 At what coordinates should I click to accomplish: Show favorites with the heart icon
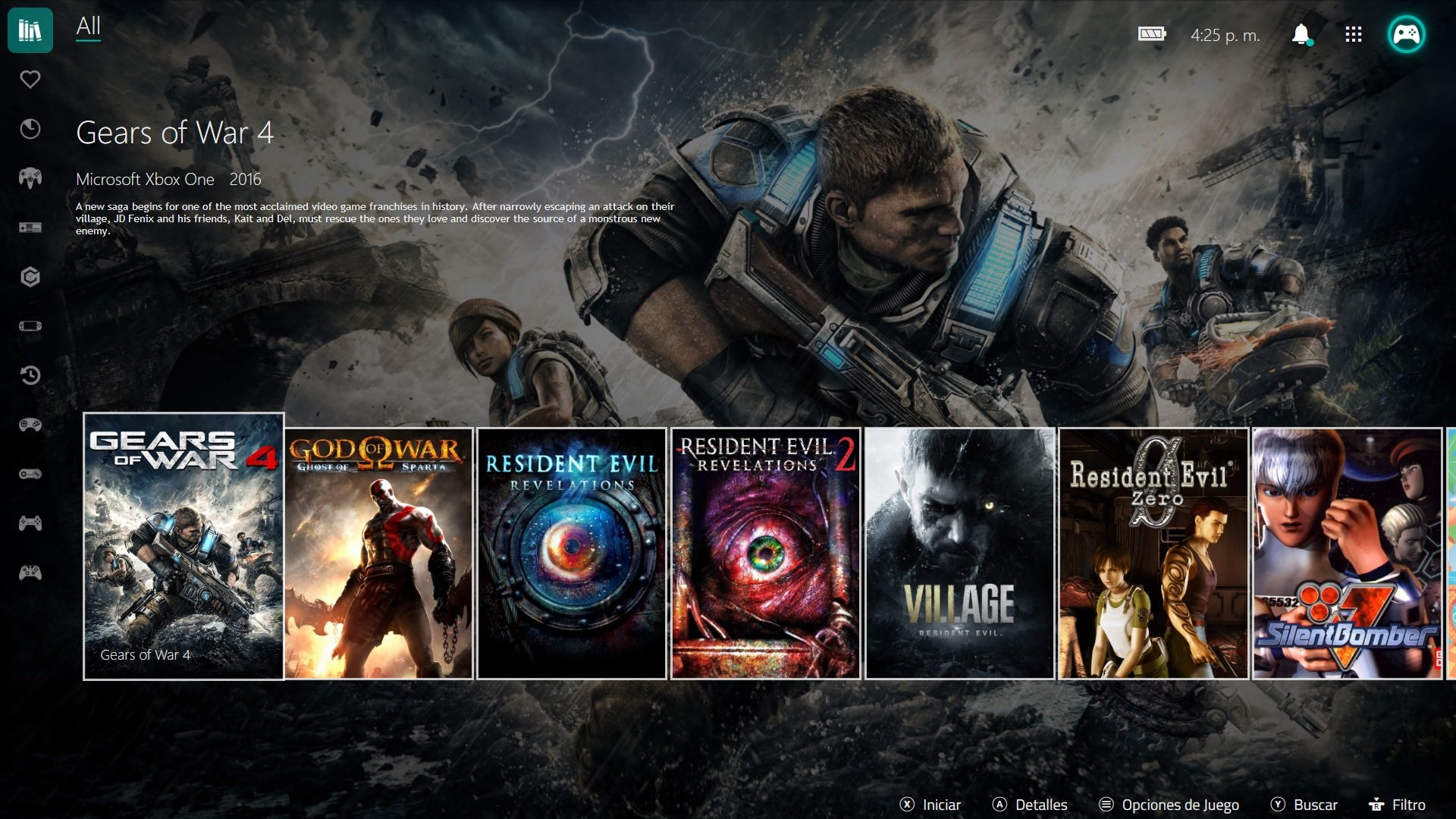pos(30,80)
